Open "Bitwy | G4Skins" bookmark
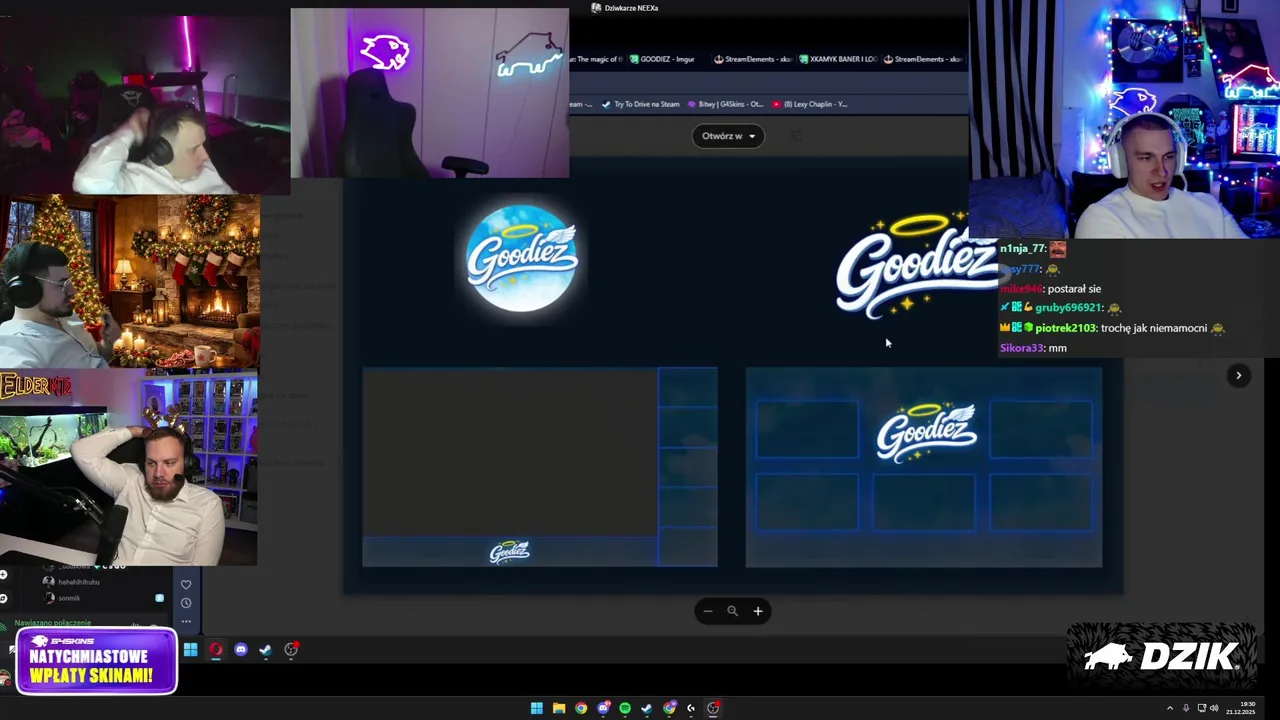The image size is (1280, 720). [725, 104]
